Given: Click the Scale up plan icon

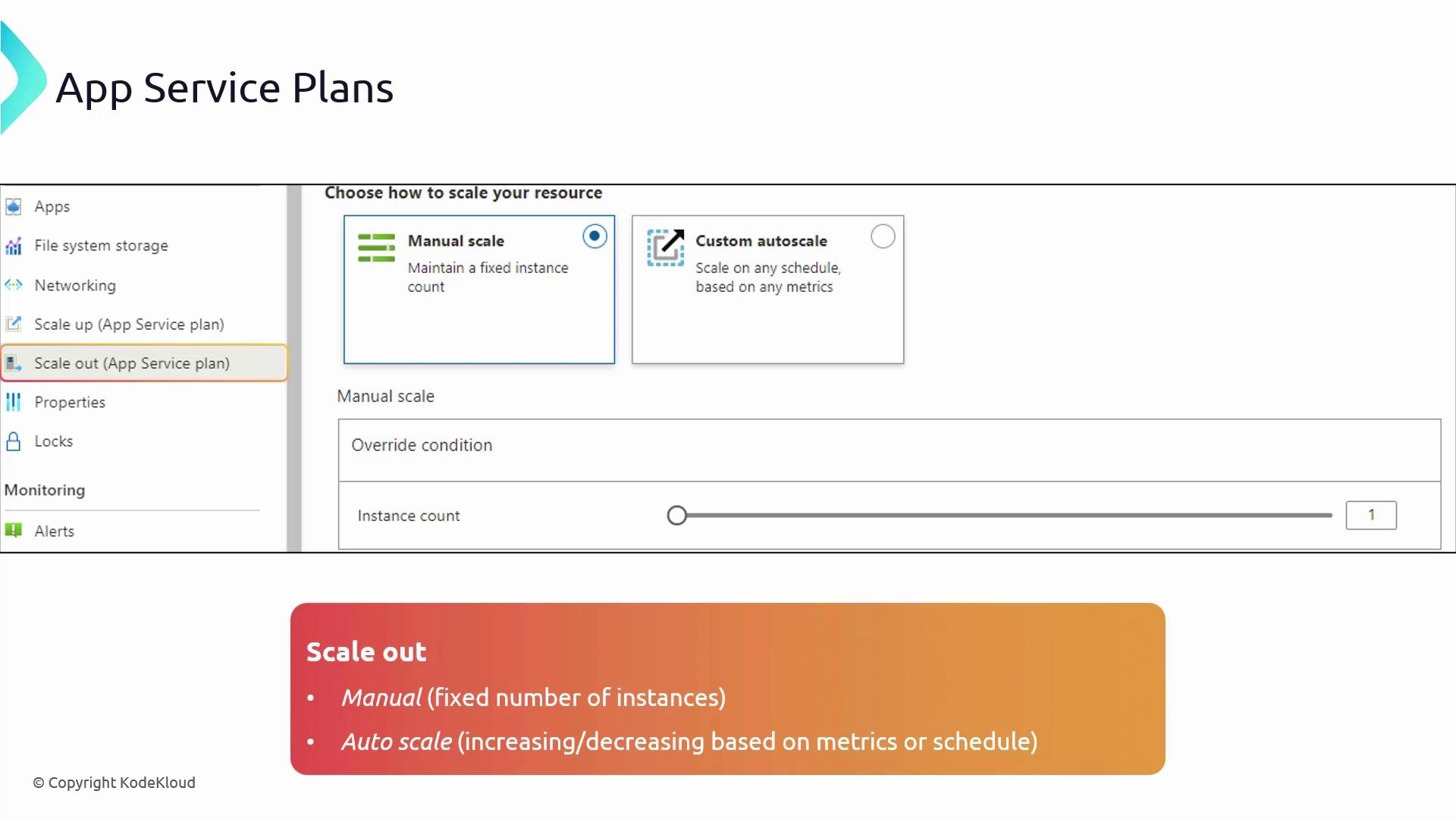Looking at the screenshot, I should pyautogui.click(x=14, y=325).
